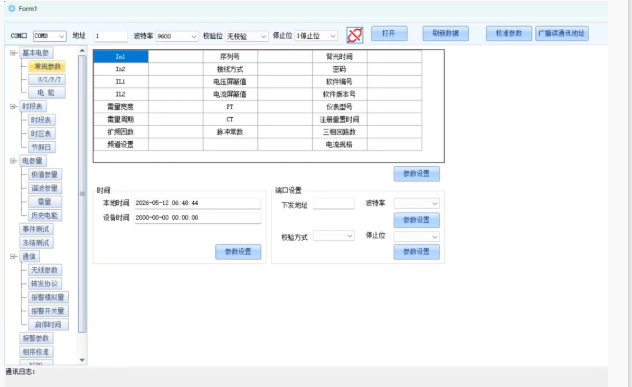Viewport: 632px width, 387px height.
Task: Click the 下发地址 input field
Action: 334,204
